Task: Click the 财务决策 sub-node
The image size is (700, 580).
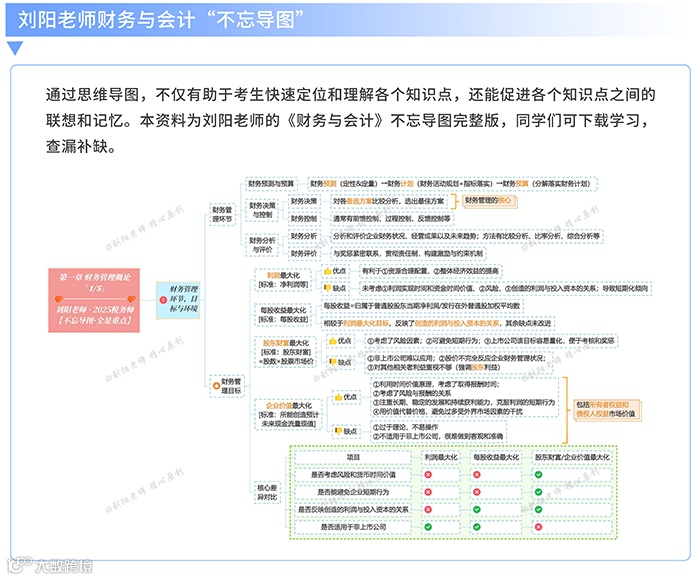Action: click(304, 201)
